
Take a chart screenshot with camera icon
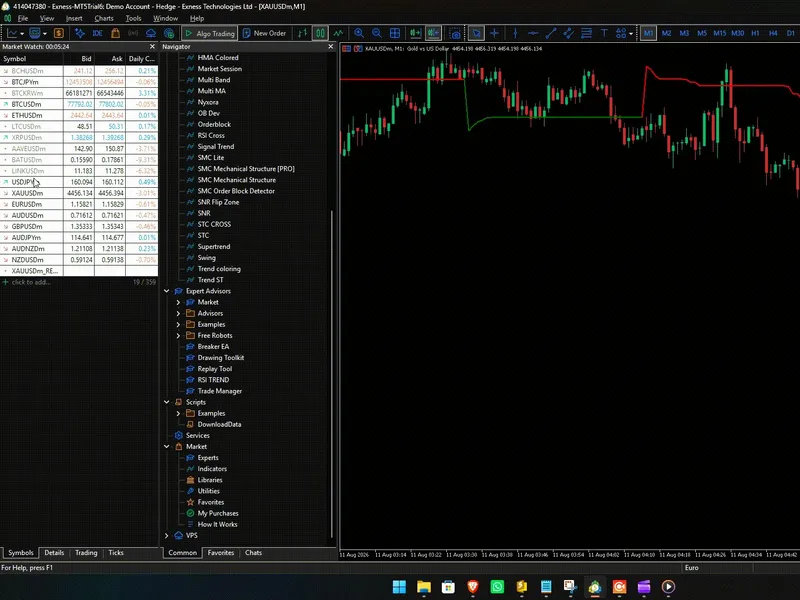(455, 34)
